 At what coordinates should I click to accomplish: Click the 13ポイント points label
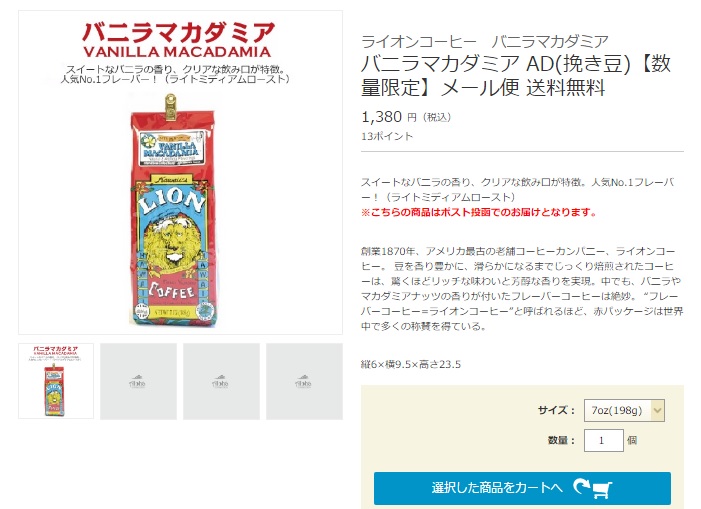coord(384,136)
